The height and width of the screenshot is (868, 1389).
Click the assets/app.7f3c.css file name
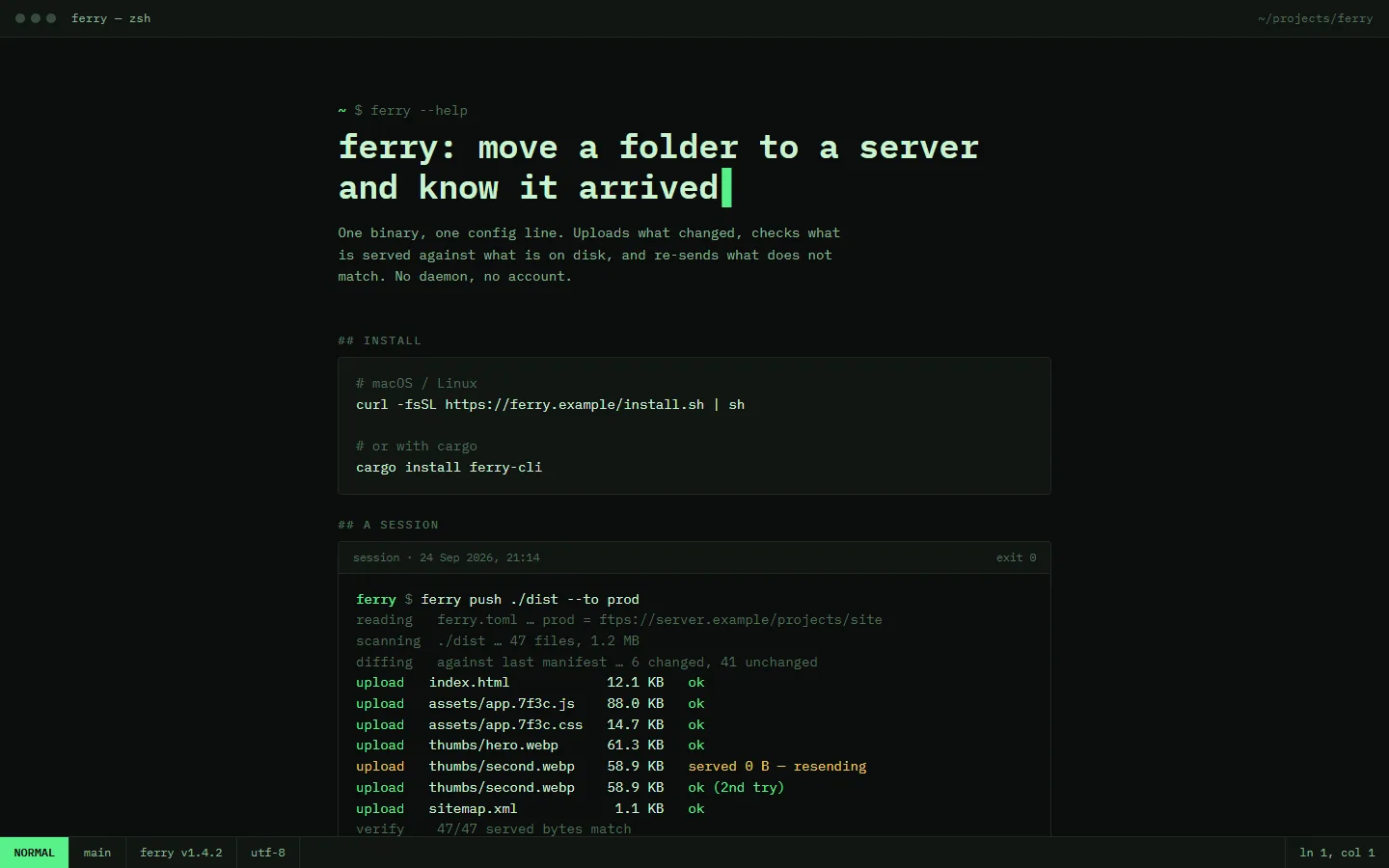pyautogui.click(x=505, y=725)
